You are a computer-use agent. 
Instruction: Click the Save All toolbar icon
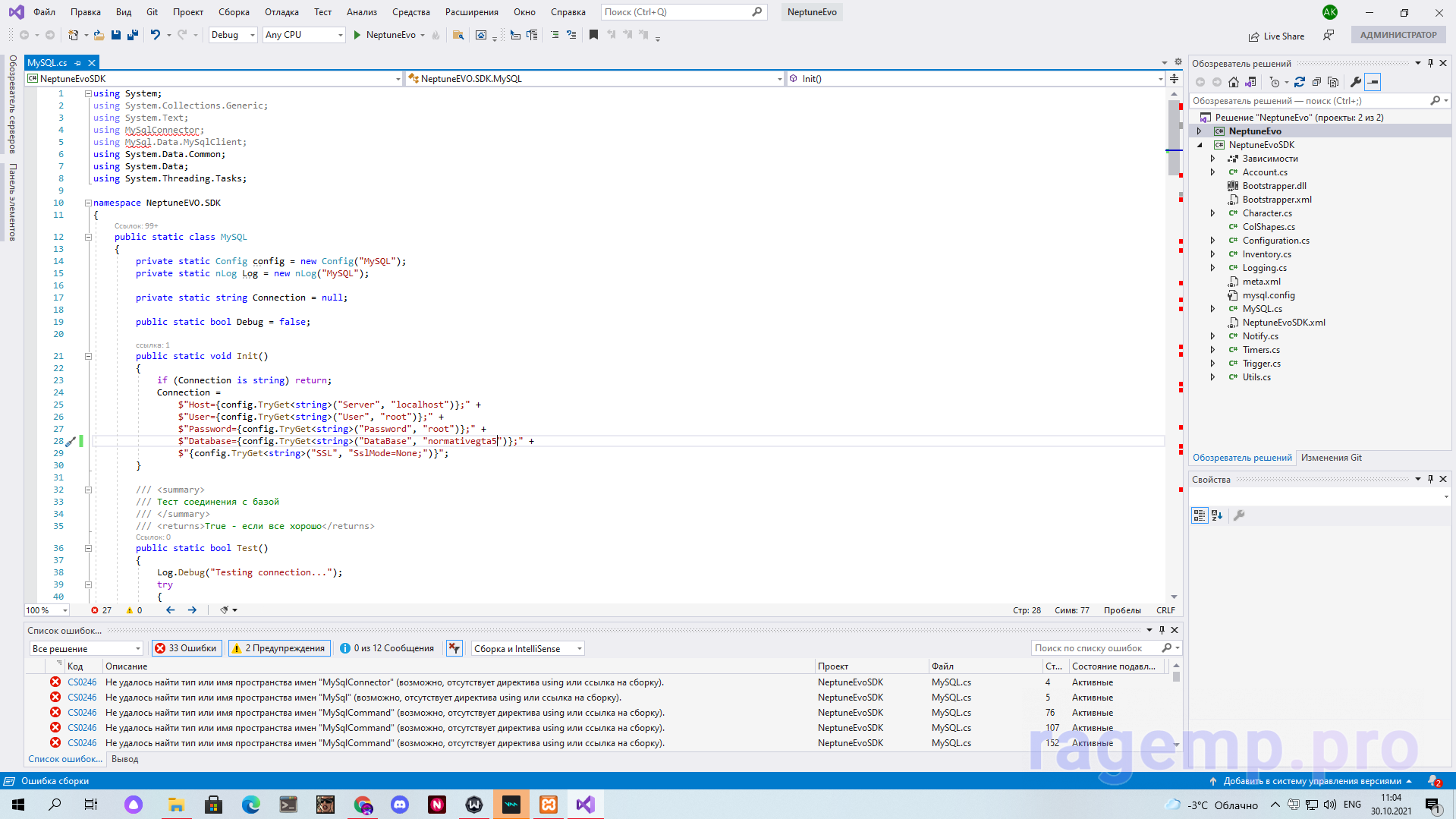(x=133, y=35)
